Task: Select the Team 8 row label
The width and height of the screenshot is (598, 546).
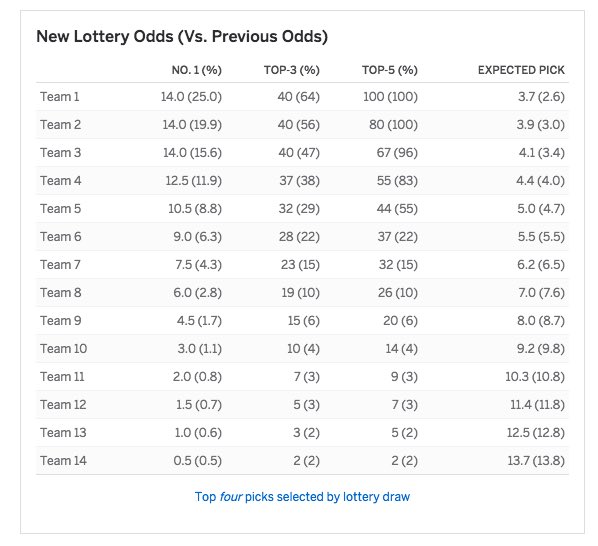Action: pos(60,292)
